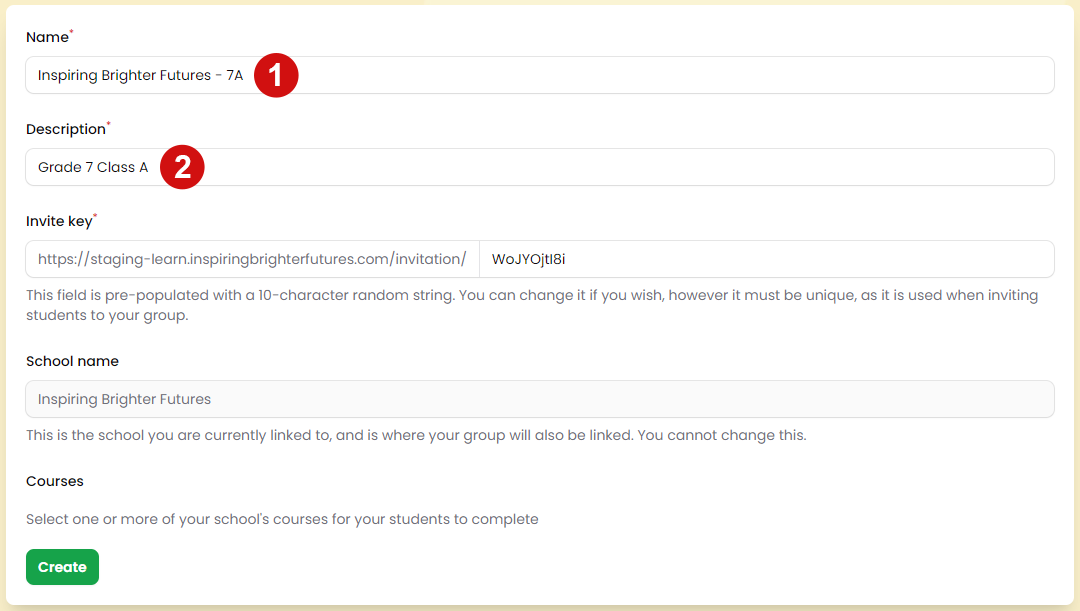Click the disabled School name field
Image resolution: width=1080 pixels, height=611 pixels.
[x=539, y=399]
